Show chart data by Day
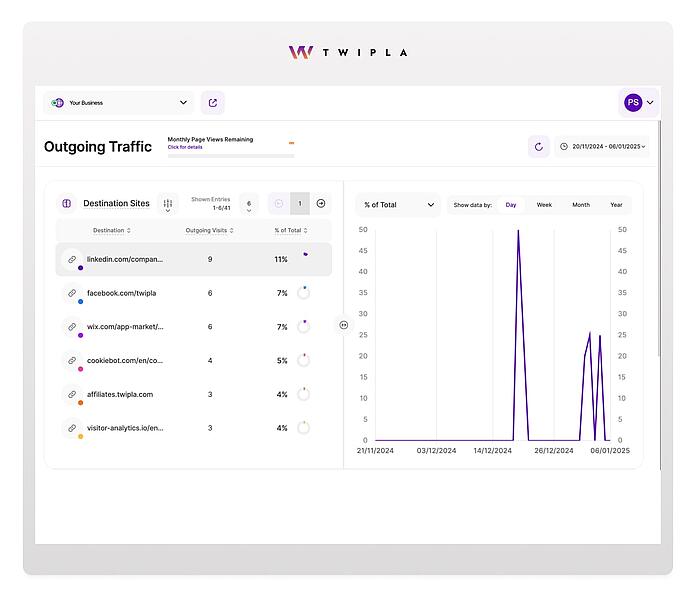The width and height of the screenshot is (696, 596). tap(510, 205)
